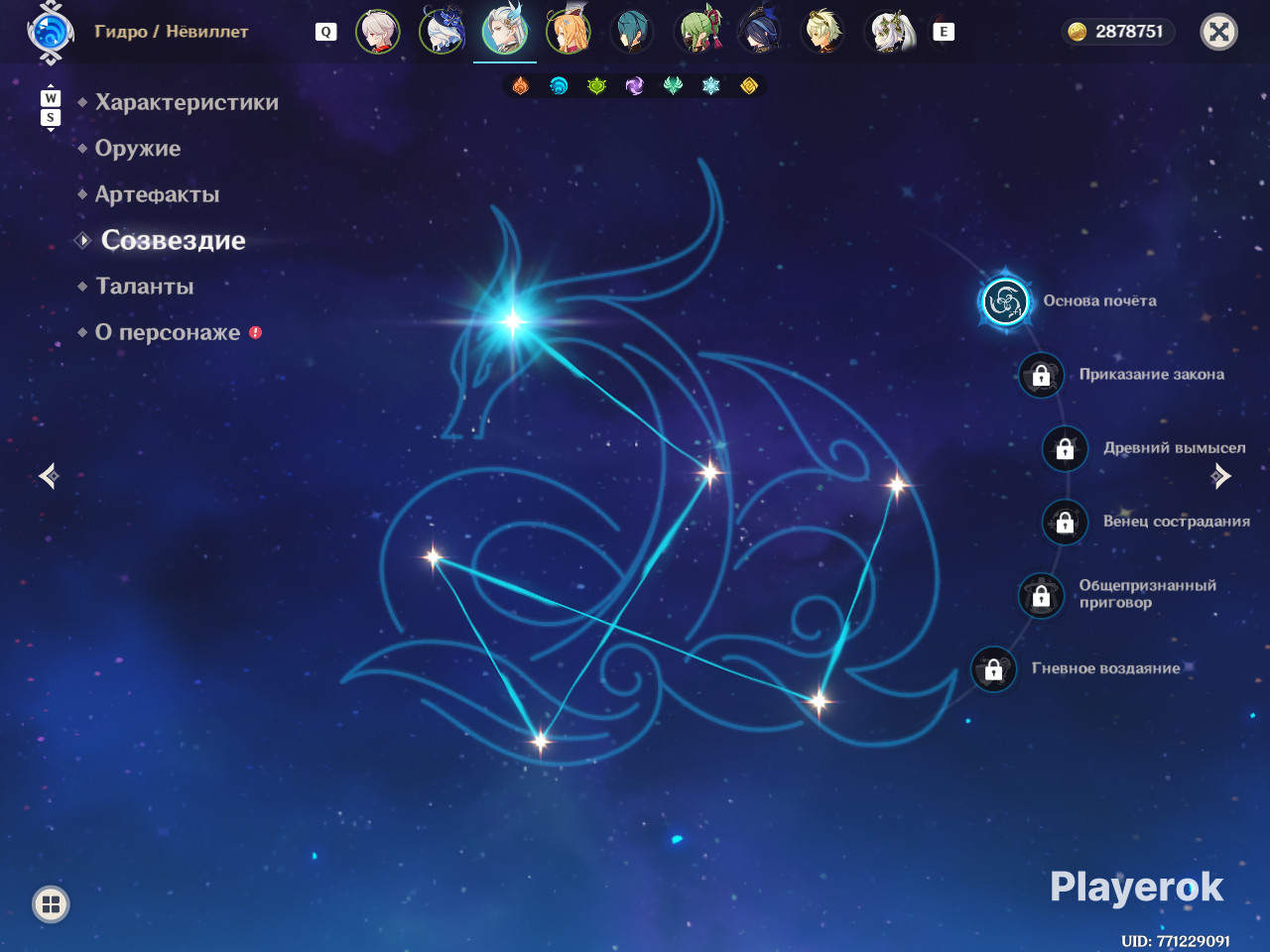This screenshot has height=952, width=1270.
Task: Filter characters by Cryo element
Action: (710, 86)
